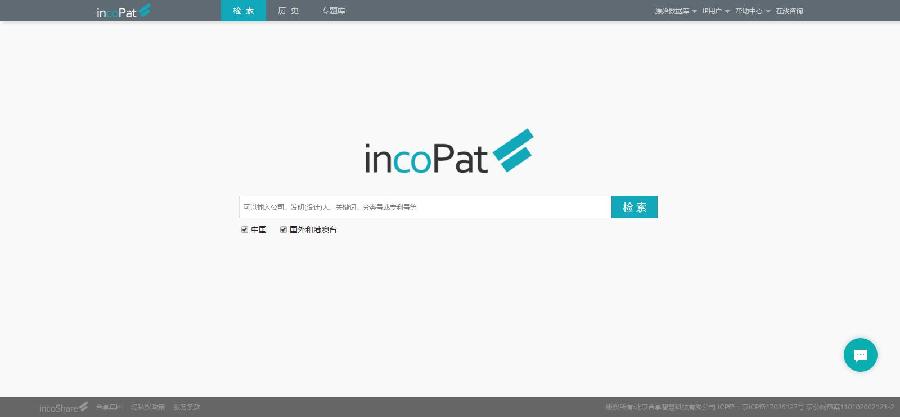
Task: Expand the help center dropdown in header
Action: (x=752, y=11)
